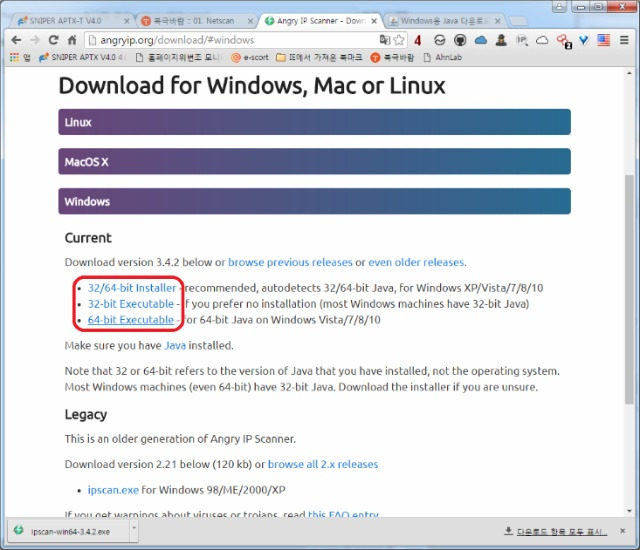Open the US flag extension icon

(x=603, y=40)
